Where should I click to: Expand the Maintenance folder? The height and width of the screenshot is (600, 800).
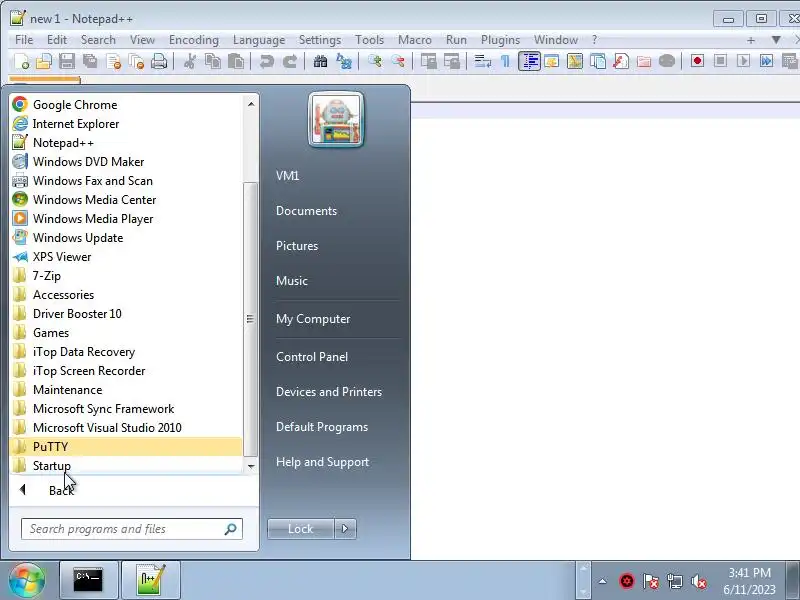(x=126, y=390)
